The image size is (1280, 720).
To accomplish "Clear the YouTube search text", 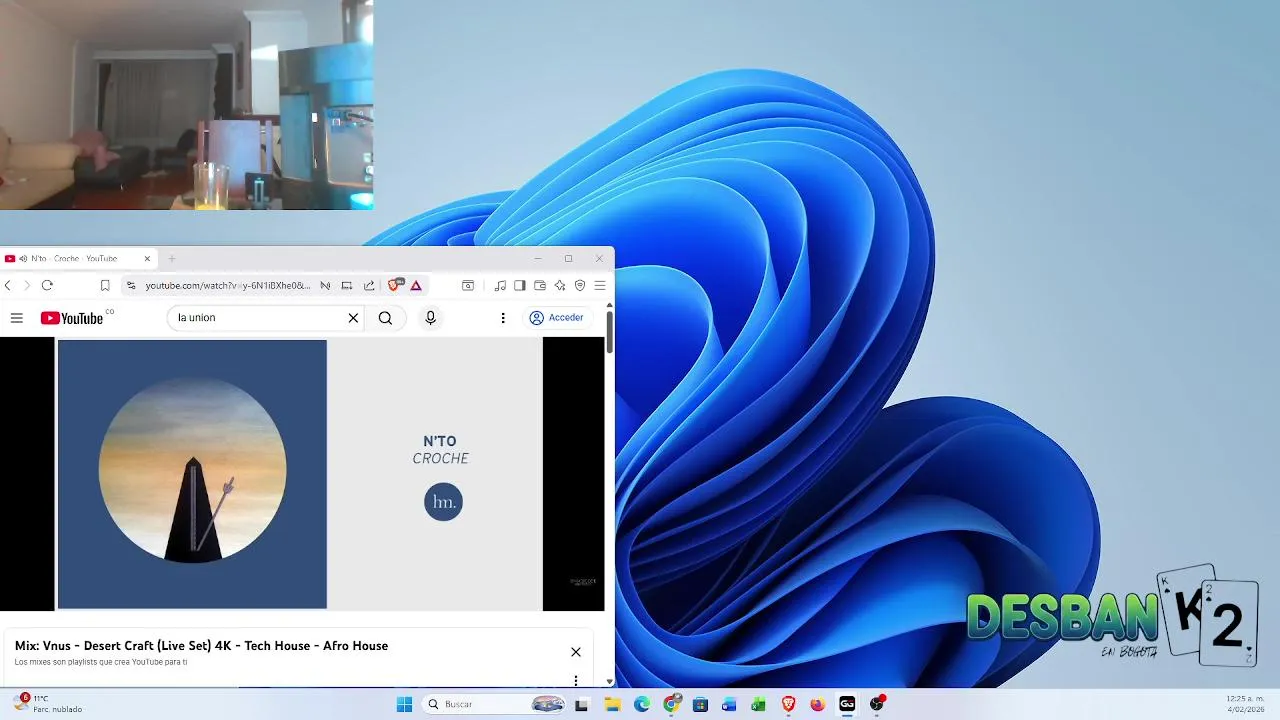I will 353,318.
